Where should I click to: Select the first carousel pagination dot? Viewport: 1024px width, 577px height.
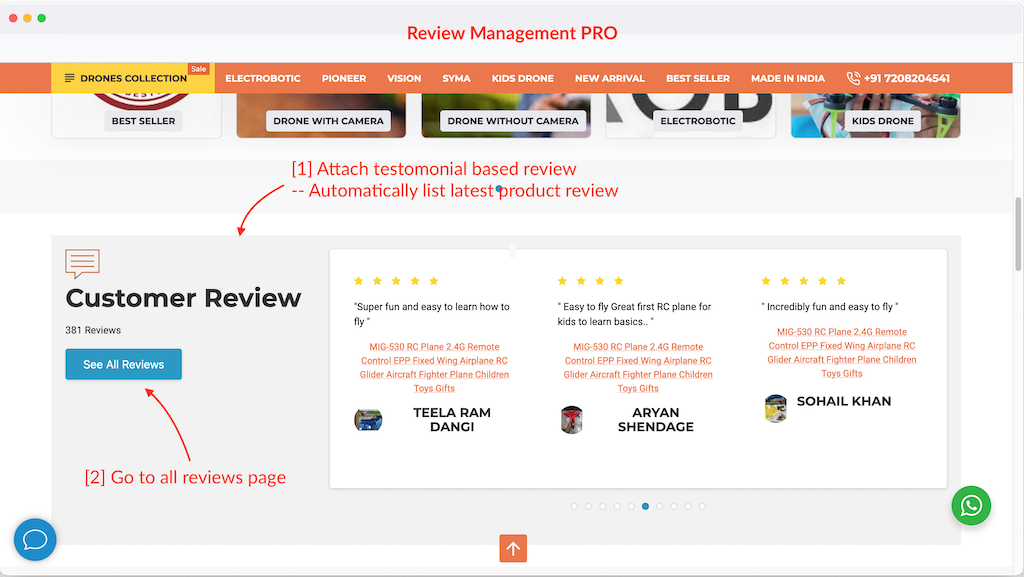574,506
